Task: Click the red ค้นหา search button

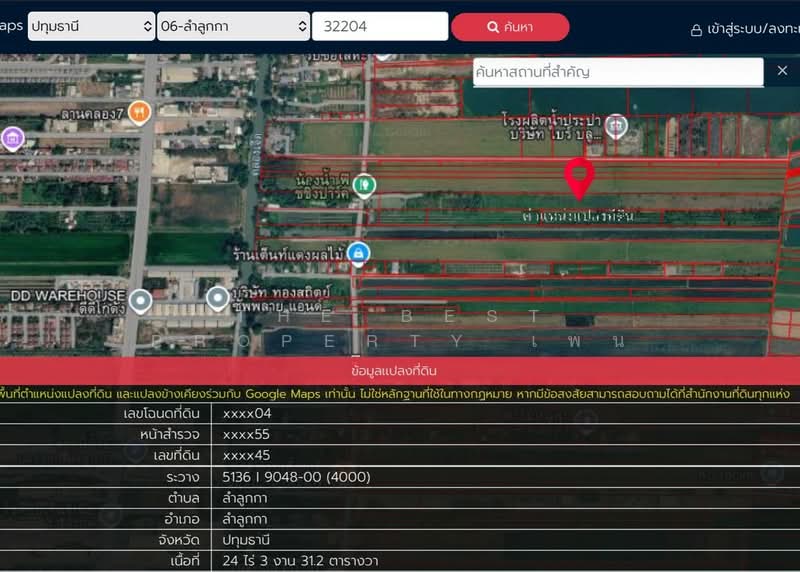Action: point(510,27)
